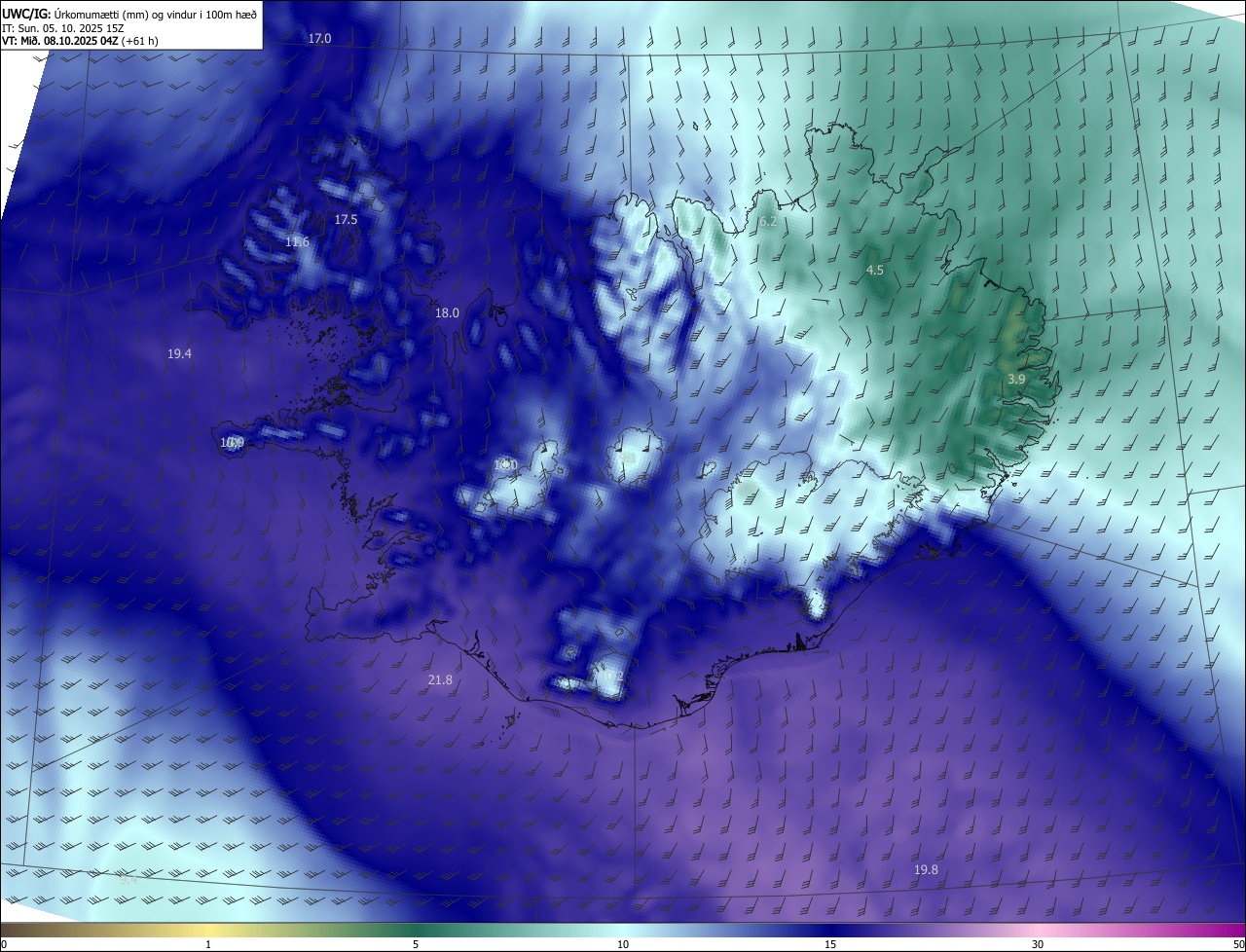Click the 5 tick on the color scale
The height and width of the screenshot is (952, 1246).
(416, 944)
